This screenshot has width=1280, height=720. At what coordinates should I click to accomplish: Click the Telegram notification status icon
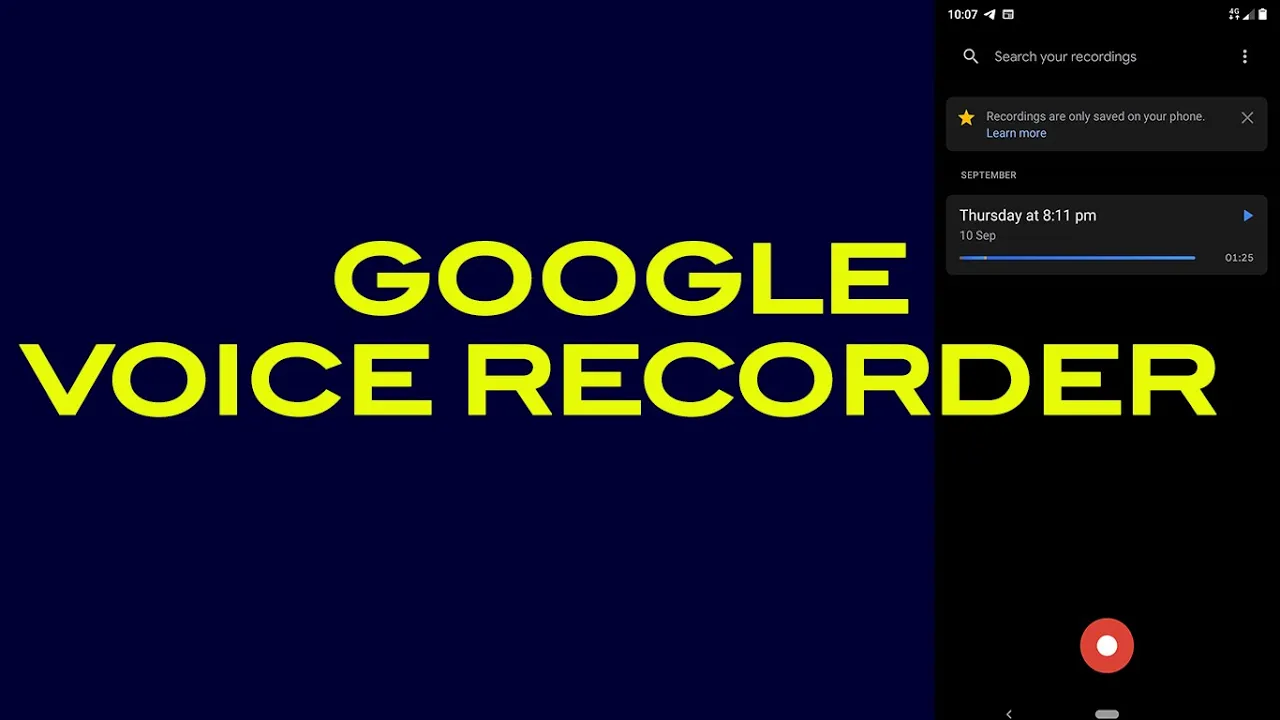990,15
